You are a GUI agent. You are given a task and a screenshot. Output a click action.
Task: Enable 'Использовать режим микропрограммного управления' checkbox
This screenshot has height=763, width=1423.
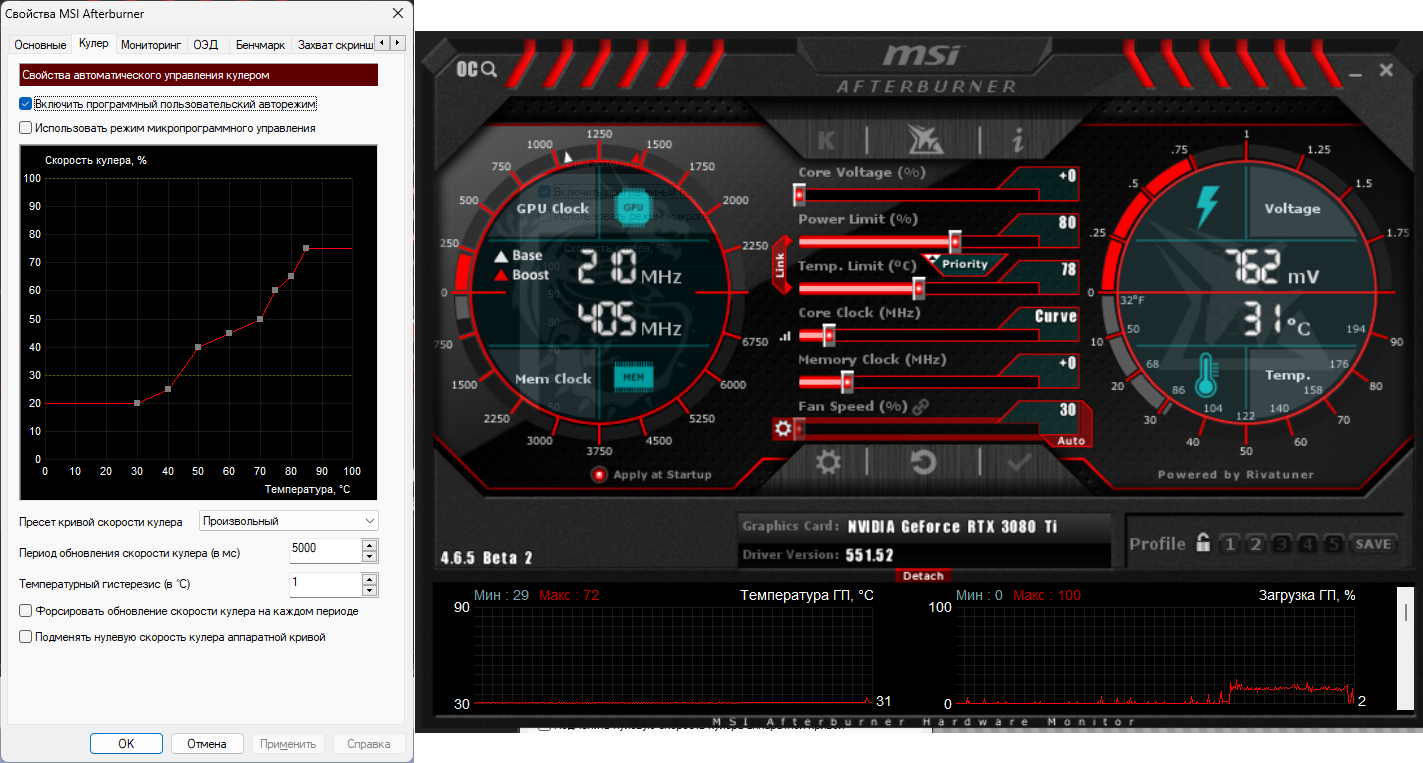tap(26, 128)
